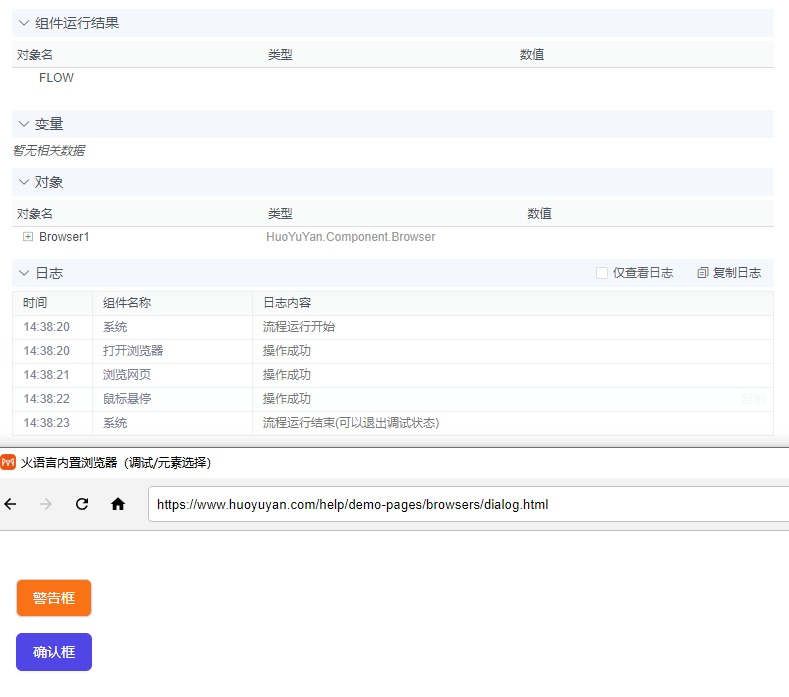Click the purple 确认框 button
The height and width of the screenshot is (697, 789).
tap(54, 652)
